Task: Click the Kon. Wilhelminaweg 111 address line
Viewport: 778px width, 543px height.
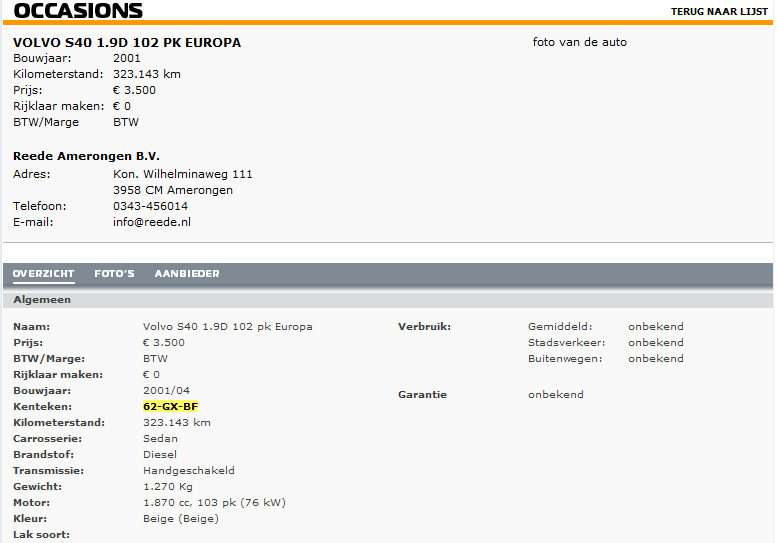Action: click(x=183, y=174)
